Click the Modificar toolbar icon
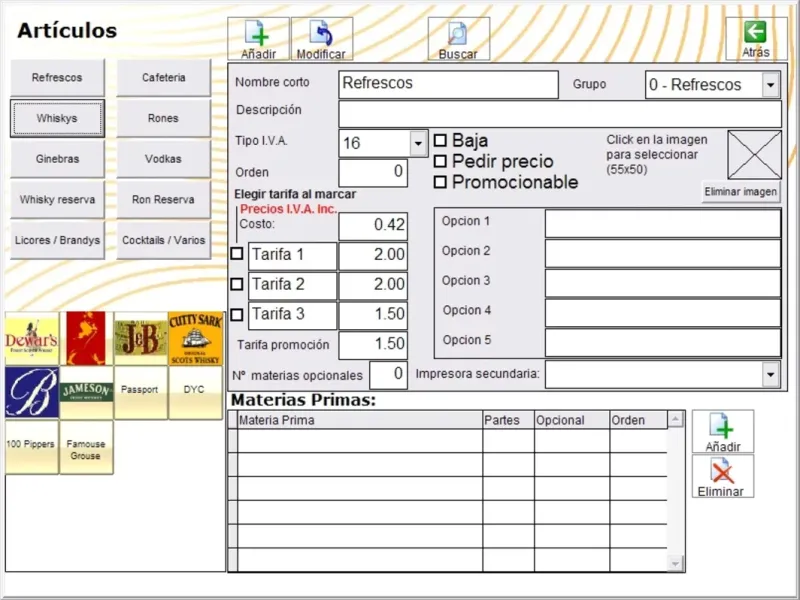Image resolution: width=800 pixels, height=600 pixels. (x=321, y=39)
